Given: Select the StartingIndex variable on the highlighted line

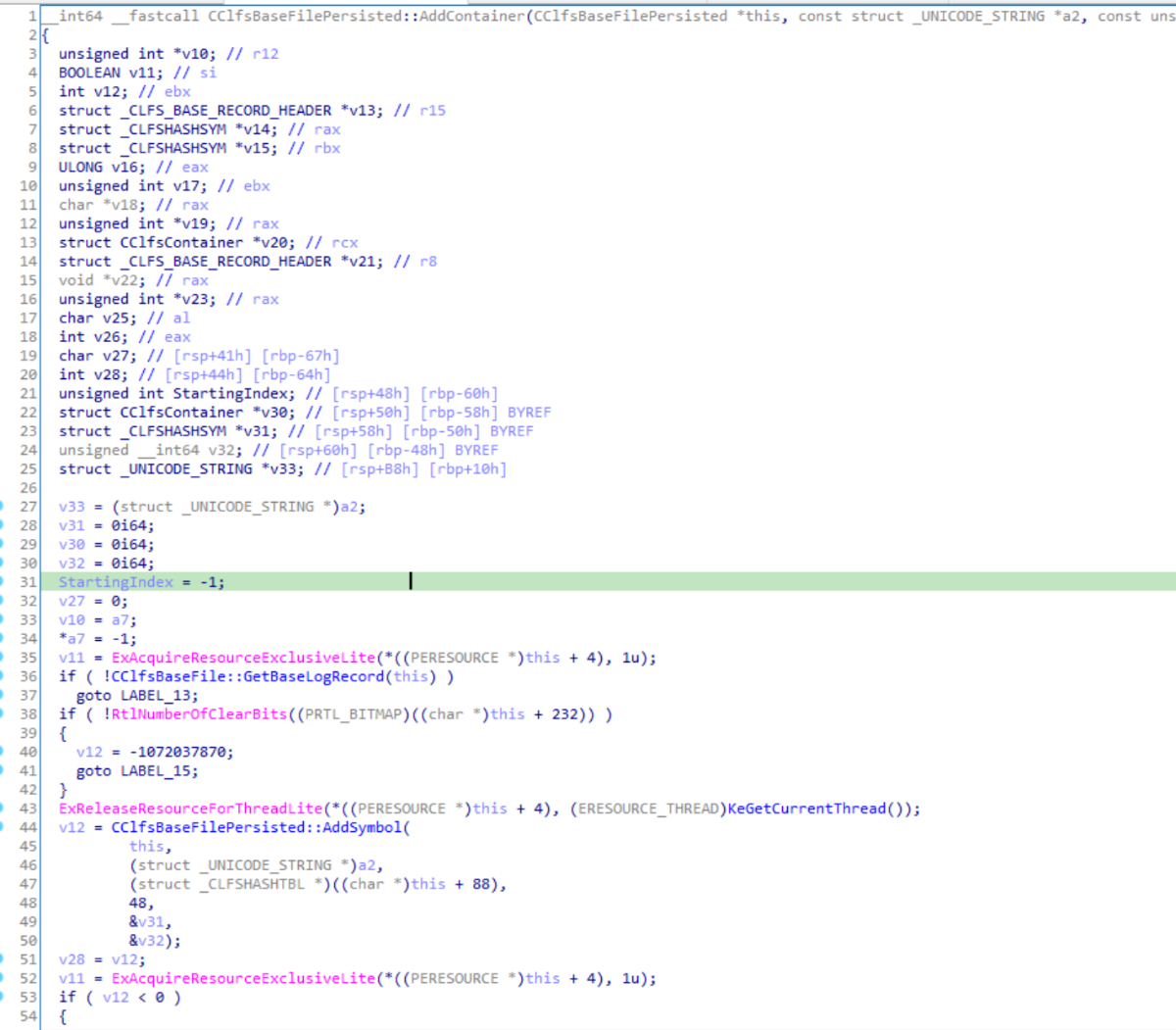Looking at the screenshot, I should tap(116, 582).
